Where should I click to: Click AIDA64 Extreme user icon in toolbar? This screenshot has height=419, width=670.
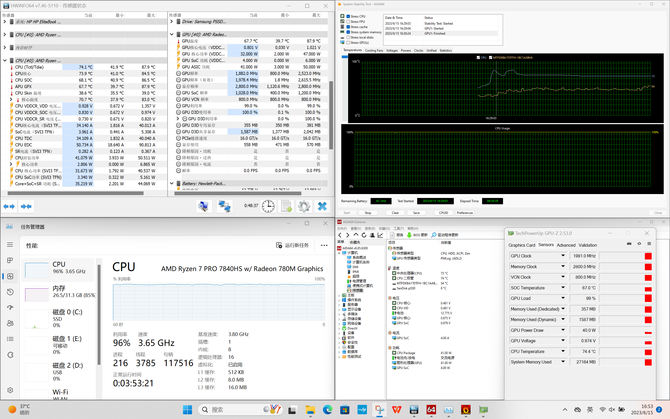pos(372,235)
